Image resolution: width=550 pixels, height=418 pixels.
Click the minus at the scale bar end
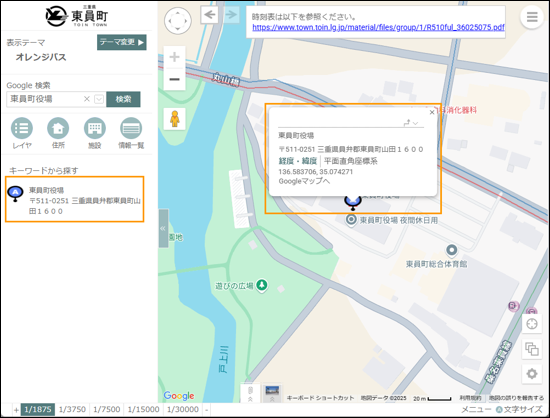[207, 410]
